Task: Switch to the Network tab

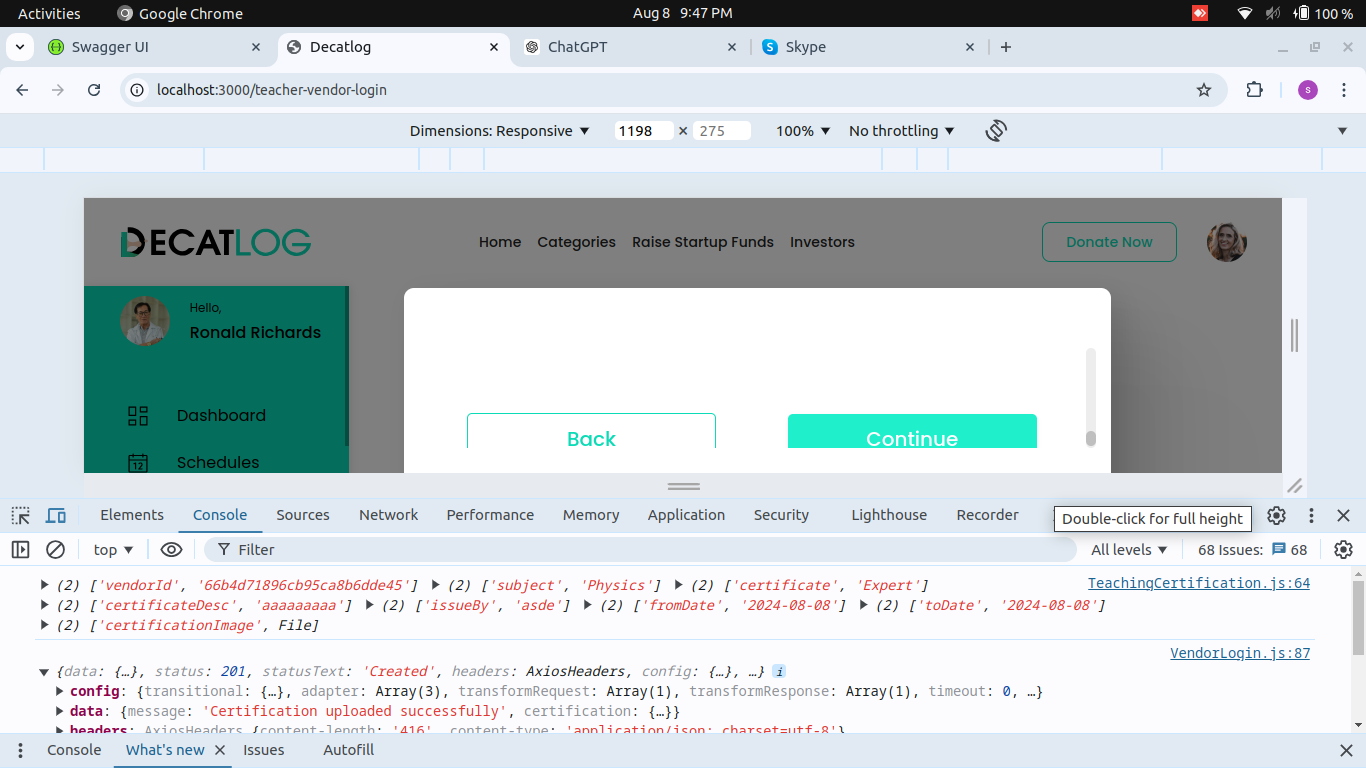Action: (388, 515)
